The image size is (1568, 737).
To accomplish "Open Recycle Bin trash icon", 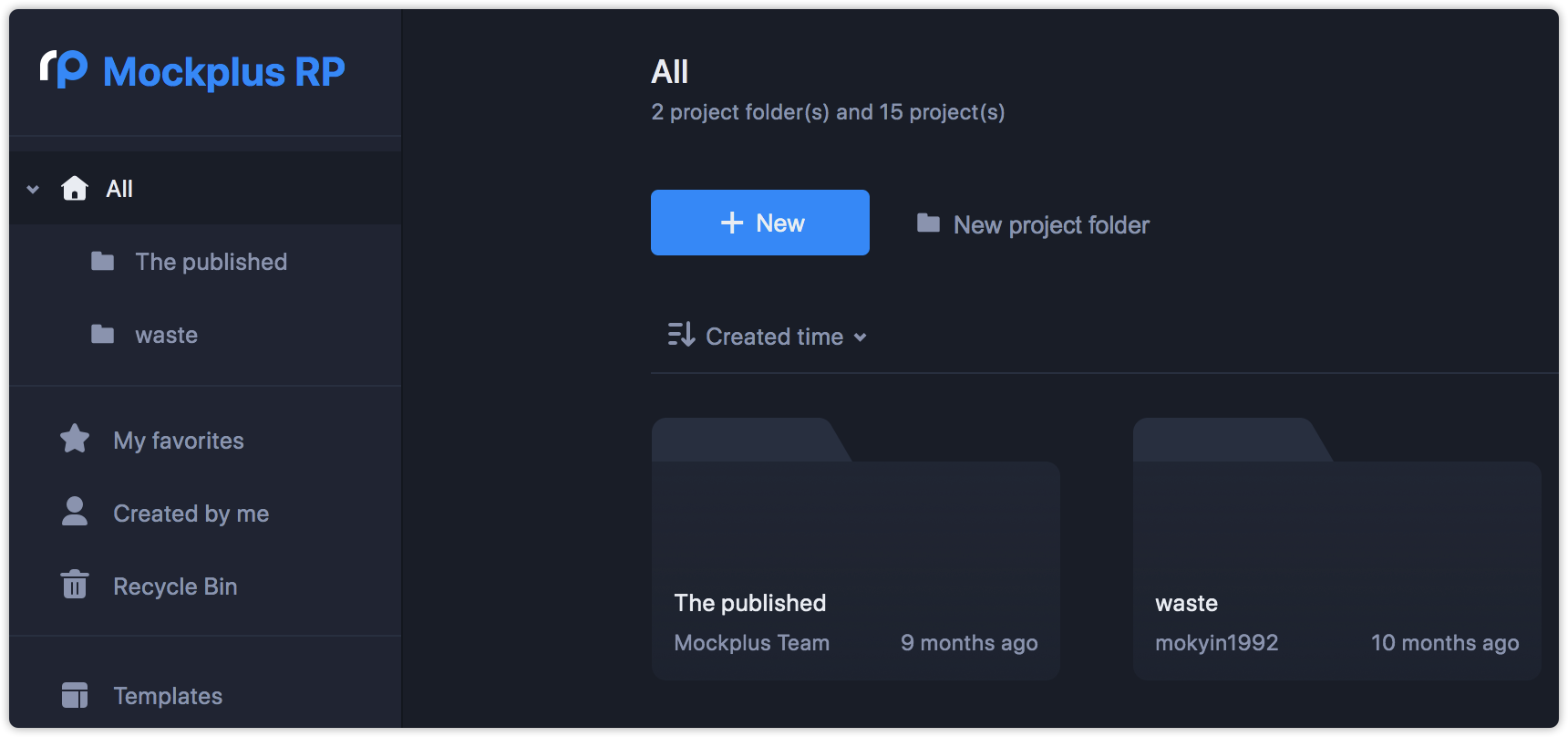I will pyautogui.click(x=75, y=585).
